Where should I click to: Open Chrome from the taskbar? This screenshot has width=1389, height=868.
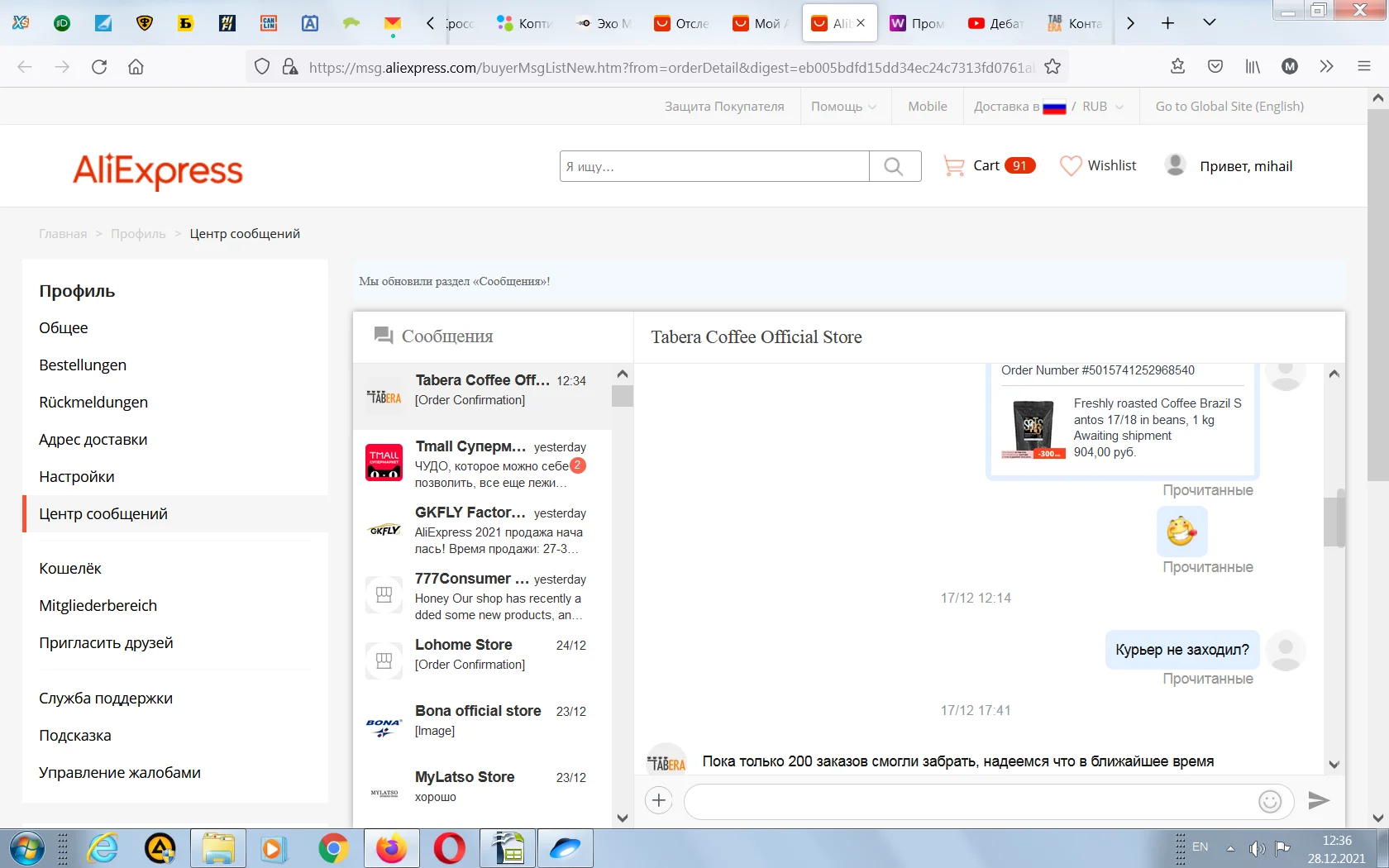[333, 849]
